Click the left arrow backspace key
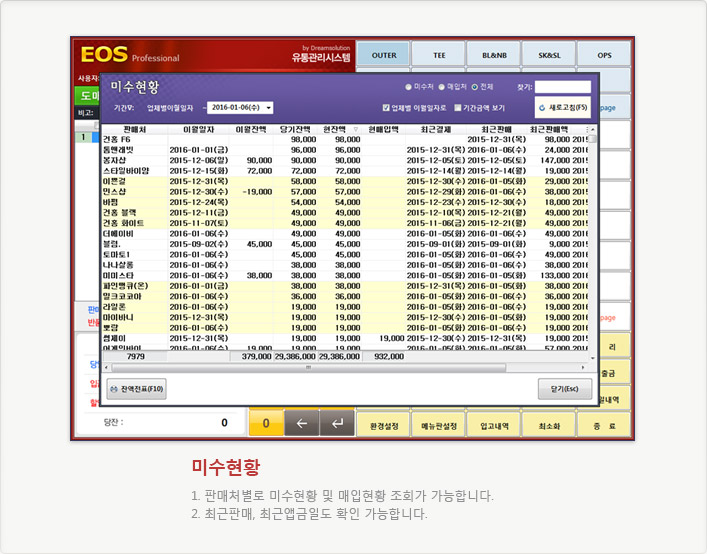The height and width of the screenshot is (554, 707). point(302,423)
